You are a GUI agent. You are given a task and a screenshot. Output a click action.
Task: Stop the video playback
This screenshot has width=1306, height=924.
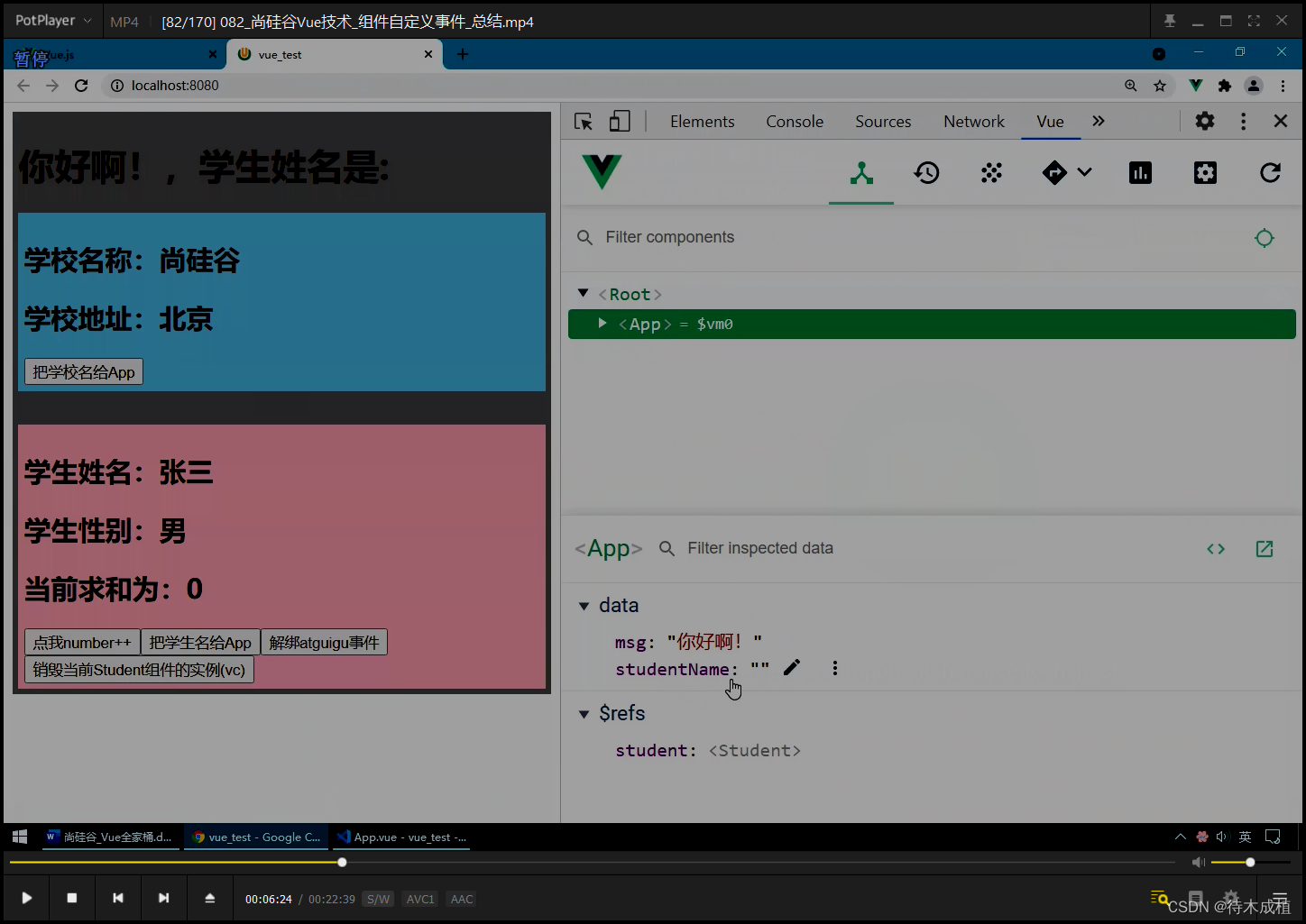[x=72, y=898]
